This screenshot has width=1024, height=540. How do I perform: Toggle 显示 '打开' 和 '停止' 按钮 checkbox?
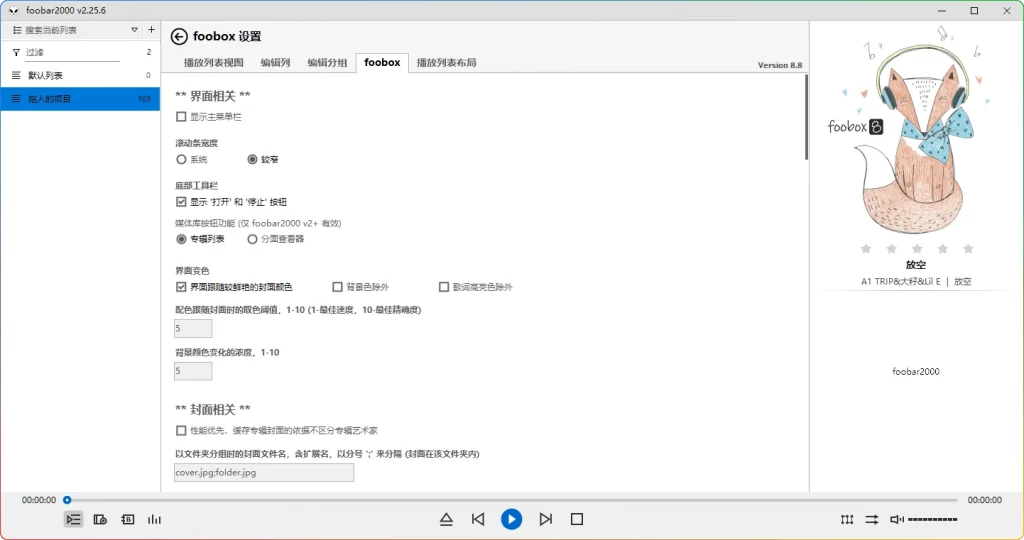coord(181,202)
